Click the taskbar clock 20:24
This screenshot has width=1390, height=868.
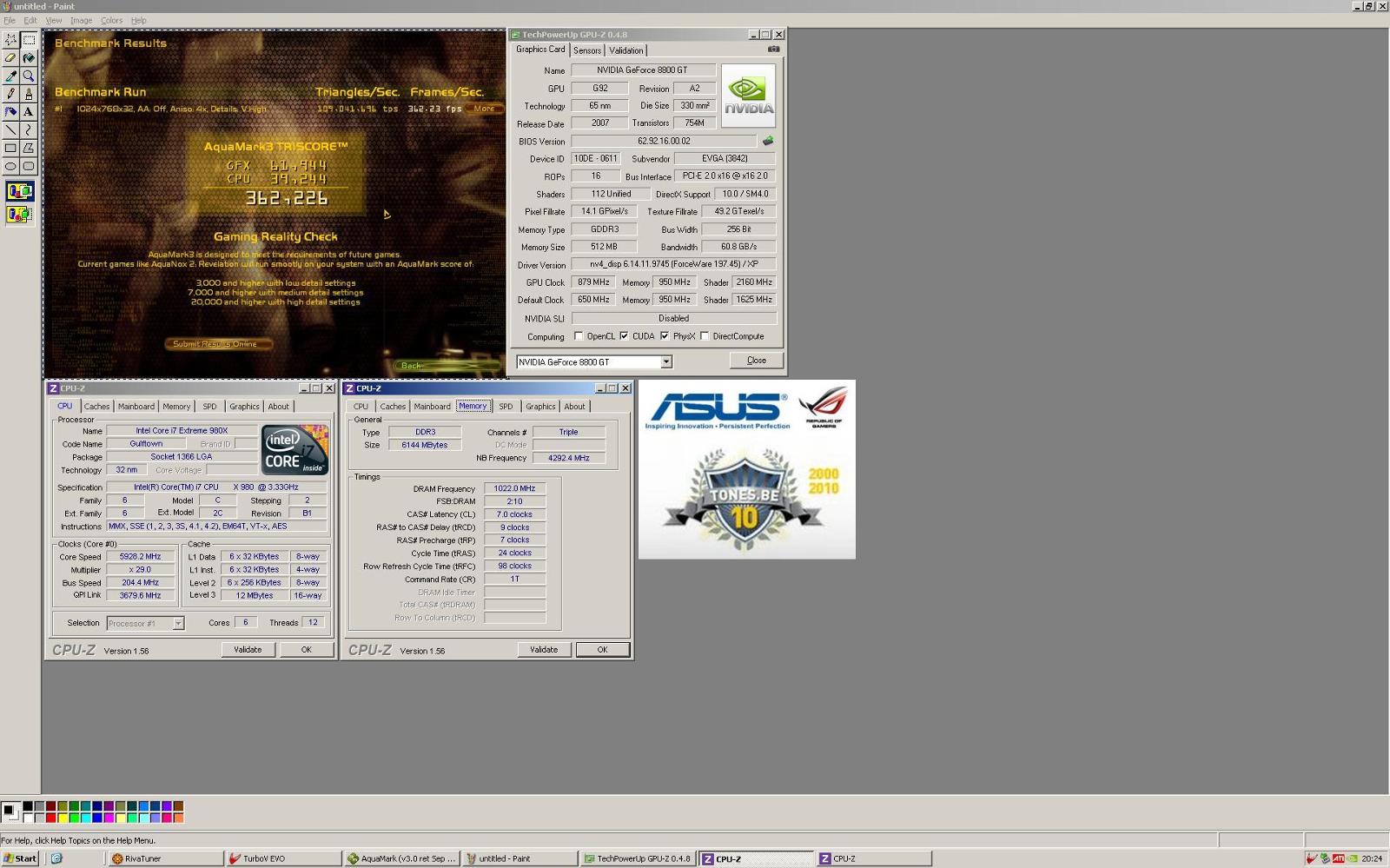[x=1372, y=858]
